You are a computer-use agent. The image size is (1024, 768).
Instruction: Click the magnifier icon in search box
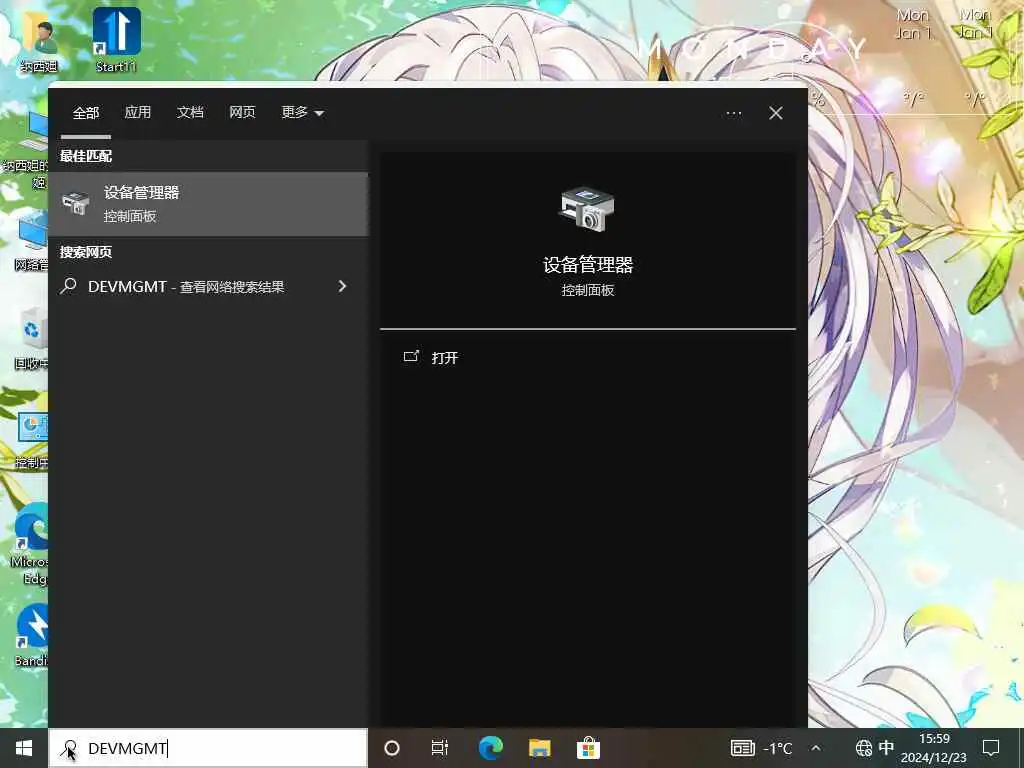point(69,748)
